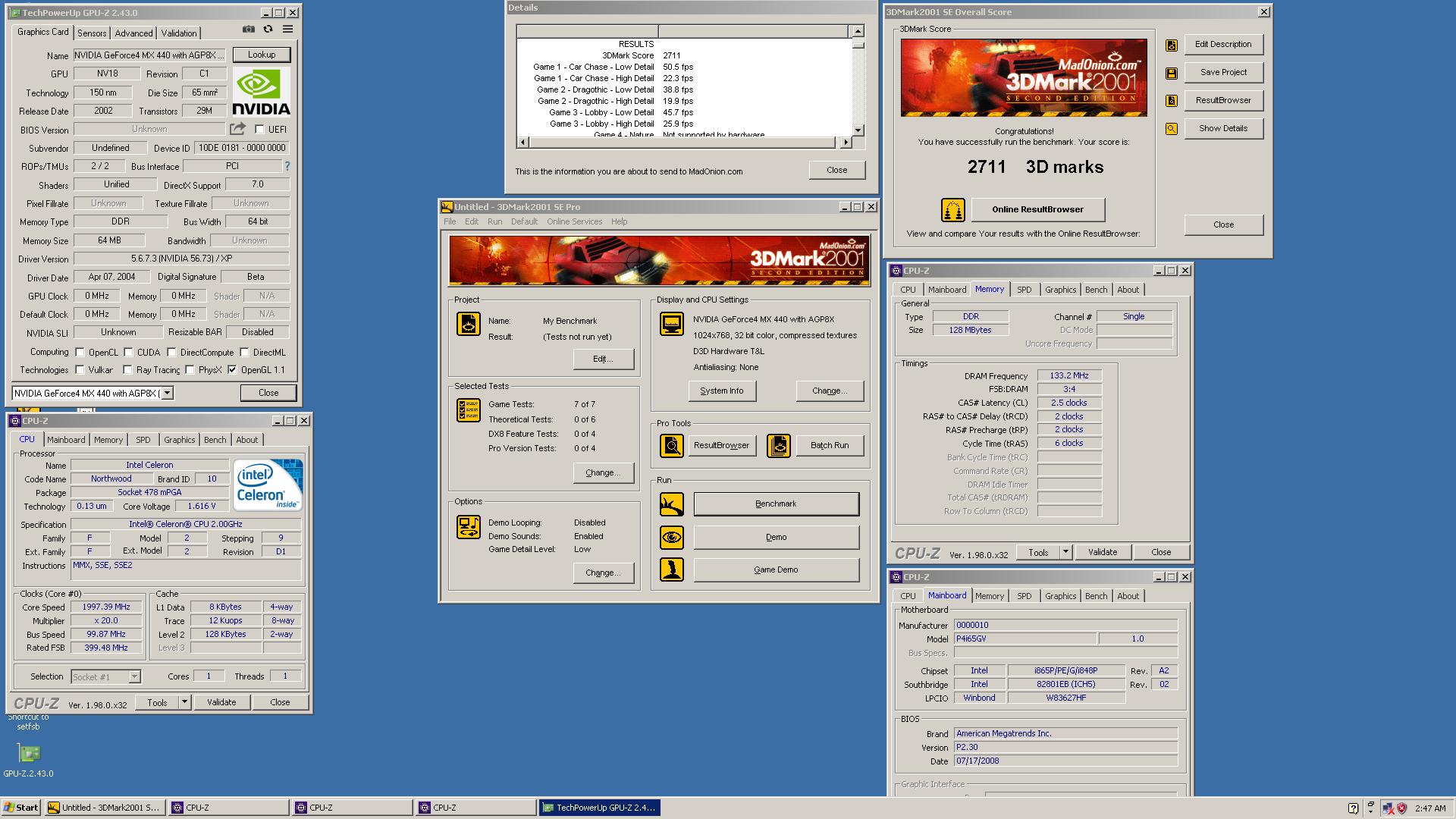Click Batch Run icon in Pro Tools

(779, 446)
